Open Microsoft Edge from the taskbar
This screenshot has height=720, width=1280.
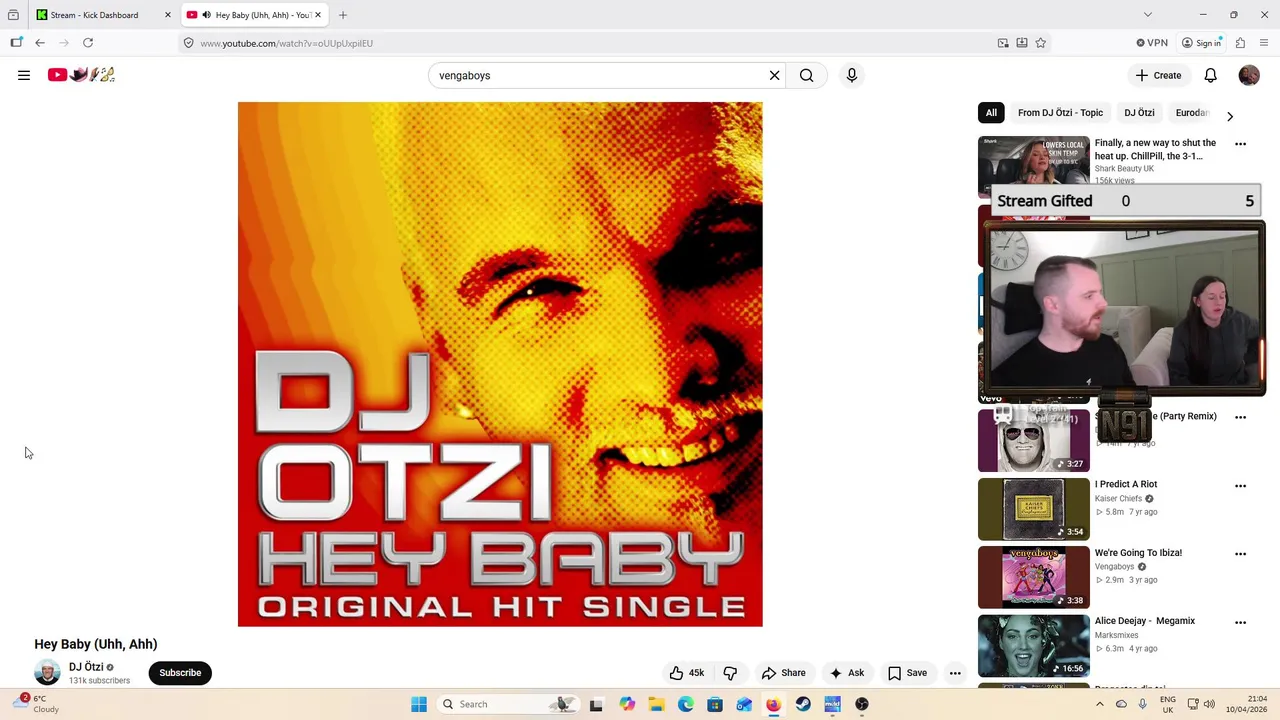click(686, 704)
